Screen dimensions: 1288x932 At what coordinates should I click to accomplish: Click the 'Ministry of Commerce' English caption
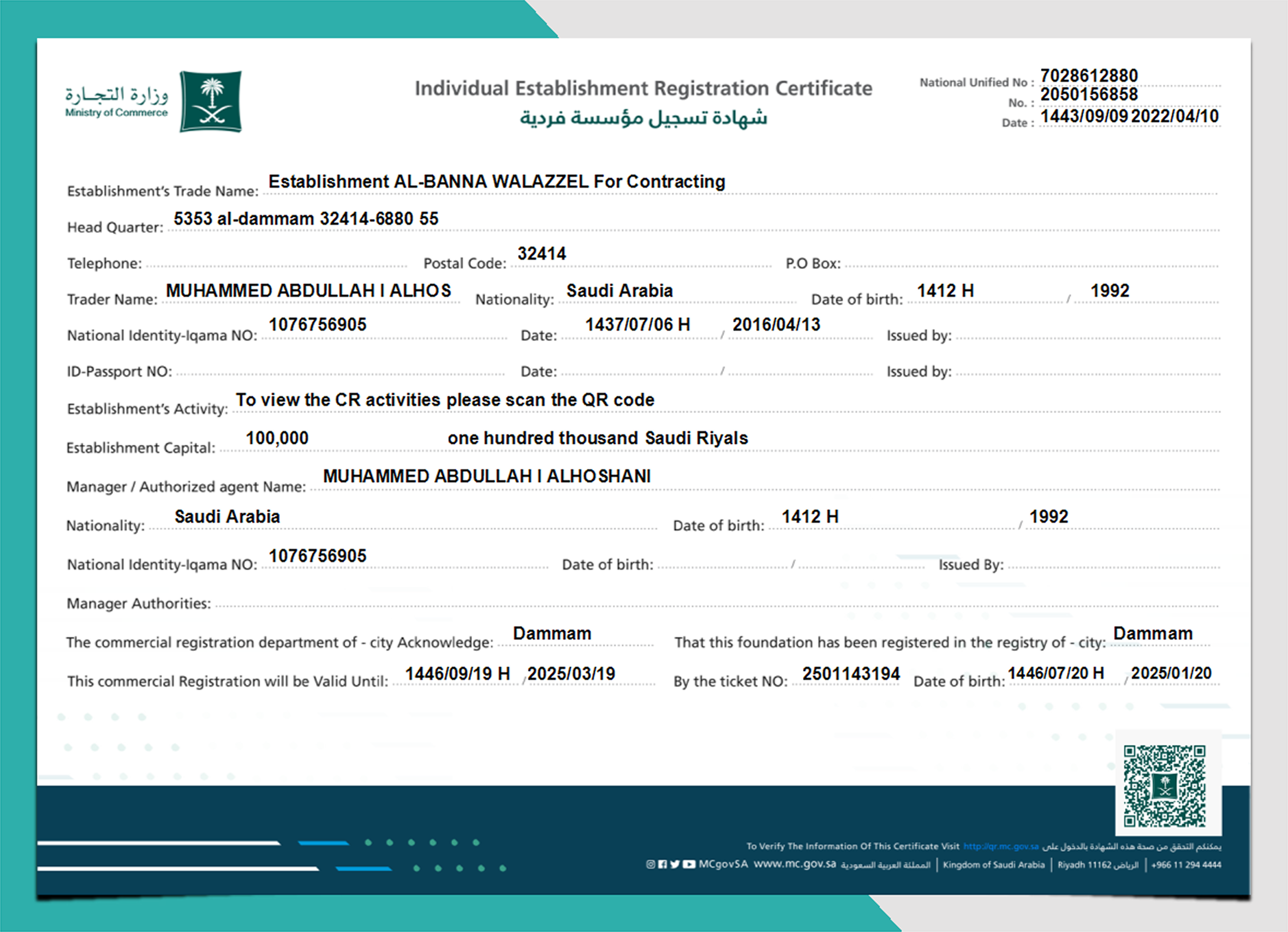[116, 112]
